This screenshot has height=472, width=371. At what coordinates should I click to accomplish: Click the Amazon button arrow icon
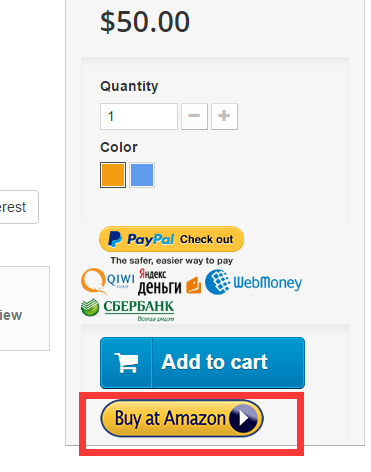click(x=243, y=418)
